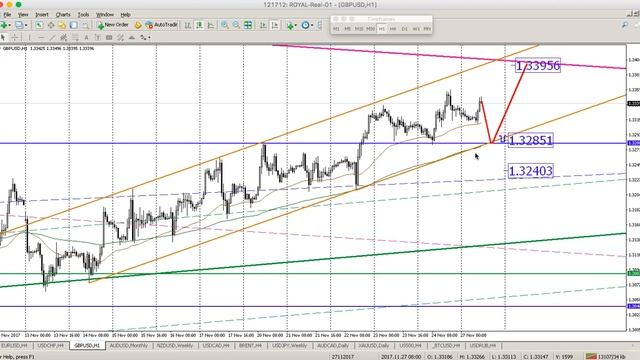640x360 pixels.
Task: Draw a vertical line
Action: tap(29, 37)
